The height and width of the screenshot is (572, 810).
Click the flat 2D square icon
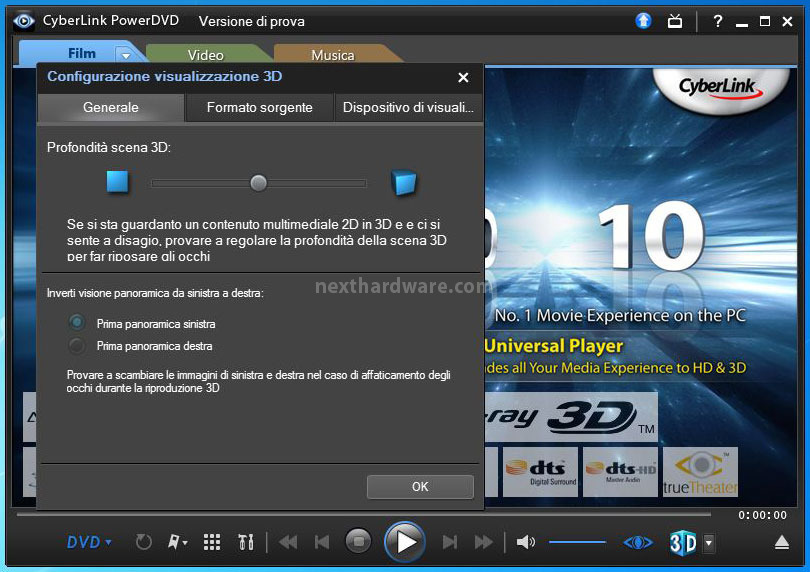point(117,182)
